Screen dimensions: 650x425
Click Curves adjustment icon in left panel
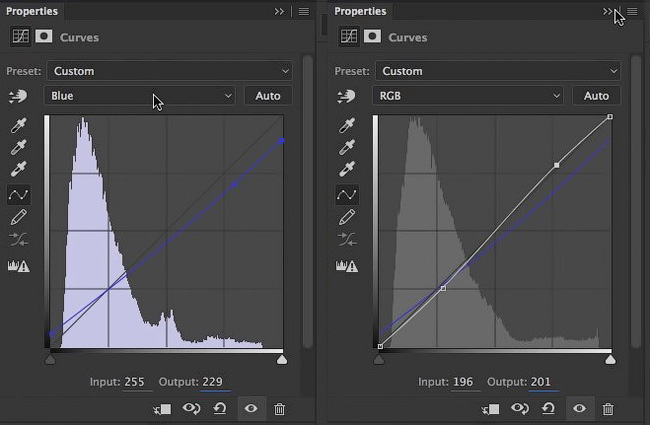tap(20, 36)
